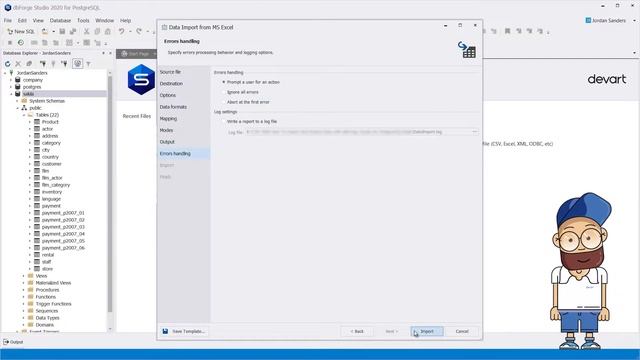Click the Redo arrow icon
Image resolution: width=640 pixels, height=360 pixels.
click(x=139, y=31)
